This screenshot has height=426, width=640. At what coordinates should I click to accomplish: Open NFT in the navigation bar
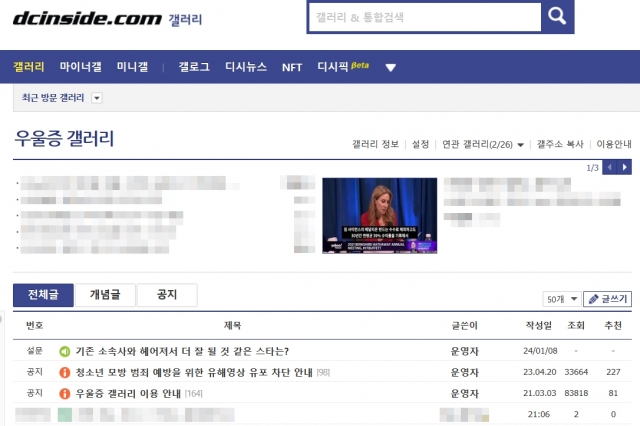point(292,67)
